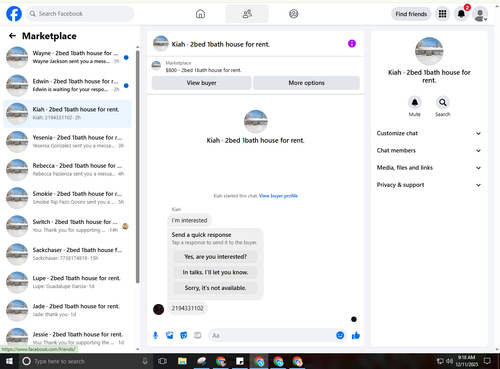Click the Windows taskbar search box
This screenshot has width=500, height=369.
click(85, 361)
